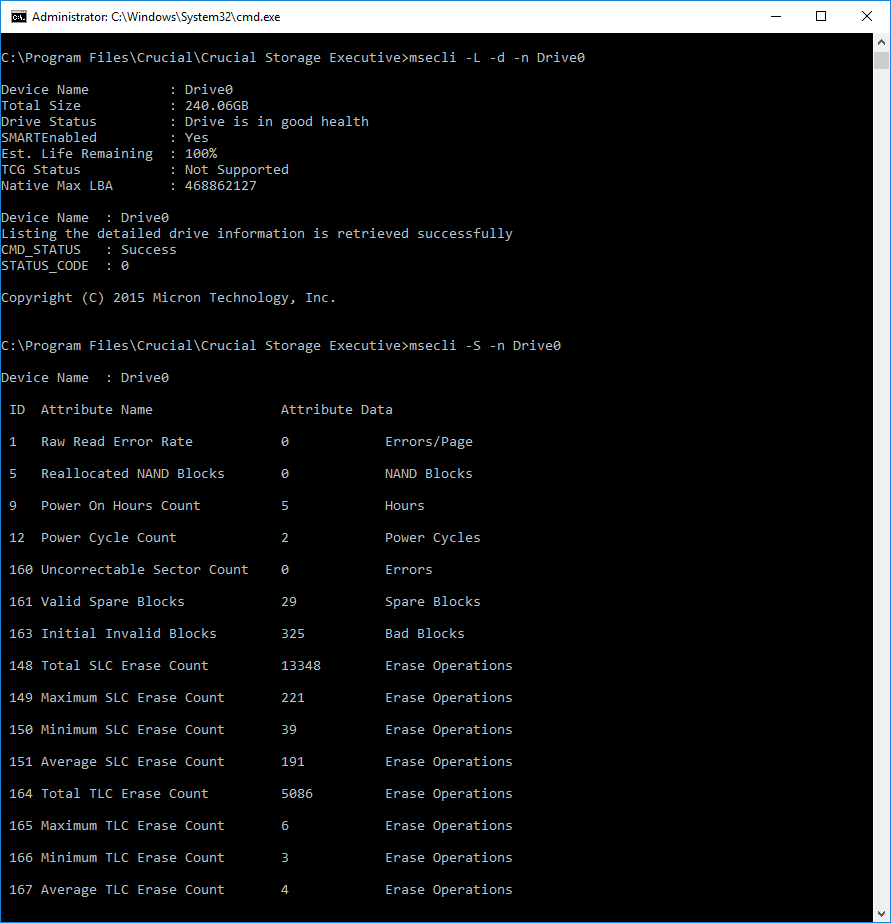891x923 pixels.
Task: Click the 'Drive is in good health' status
Action: 277,122
